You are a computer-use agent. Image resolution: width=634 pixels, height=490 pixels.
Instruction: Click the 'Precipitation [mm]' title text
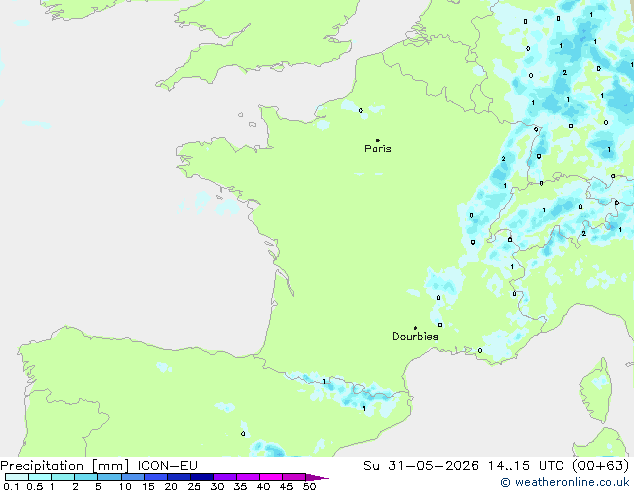(x=65, y=466)
